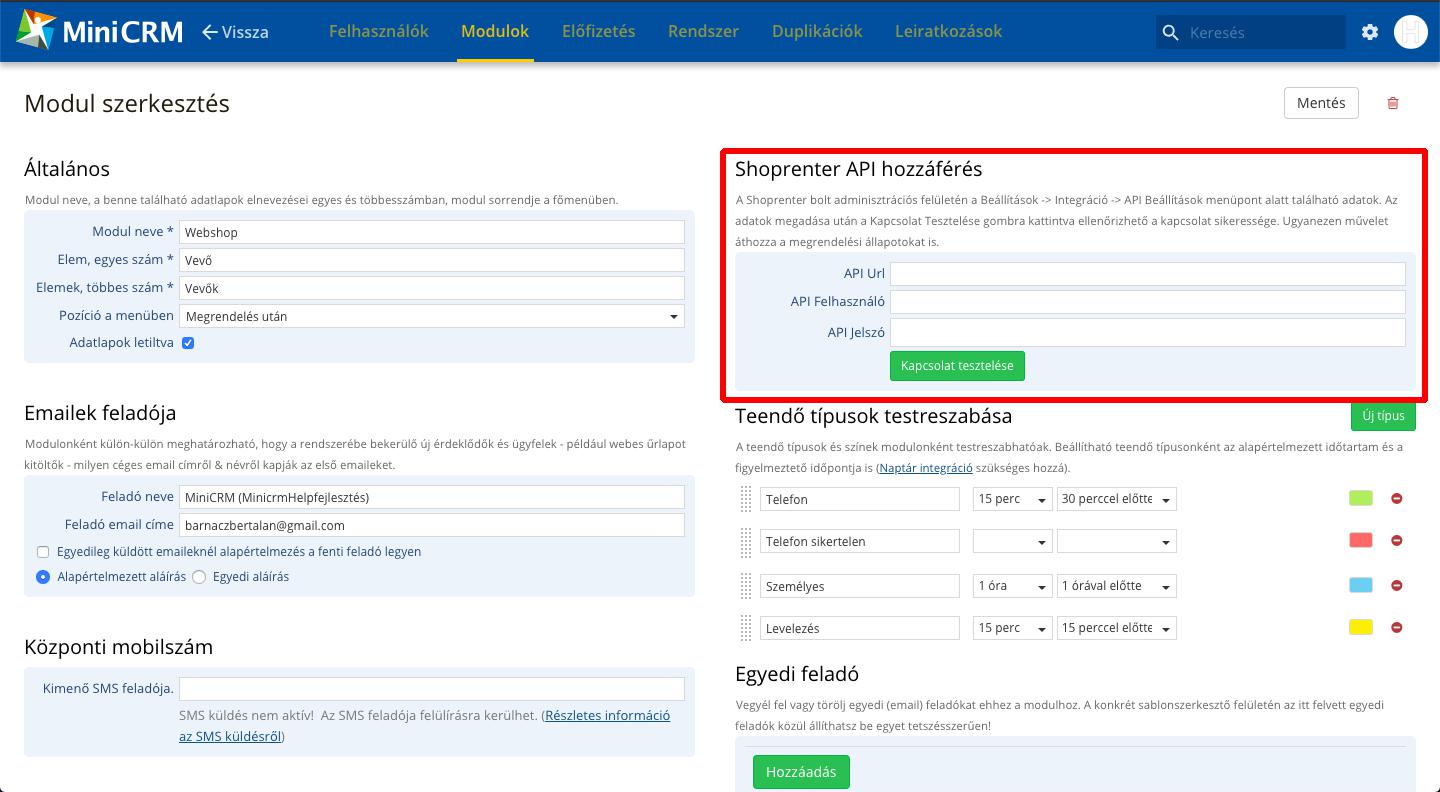Screen dimensions: 1440x792
Task: Open Telefon sikertelen duration dropdown
Action: 1013,541
